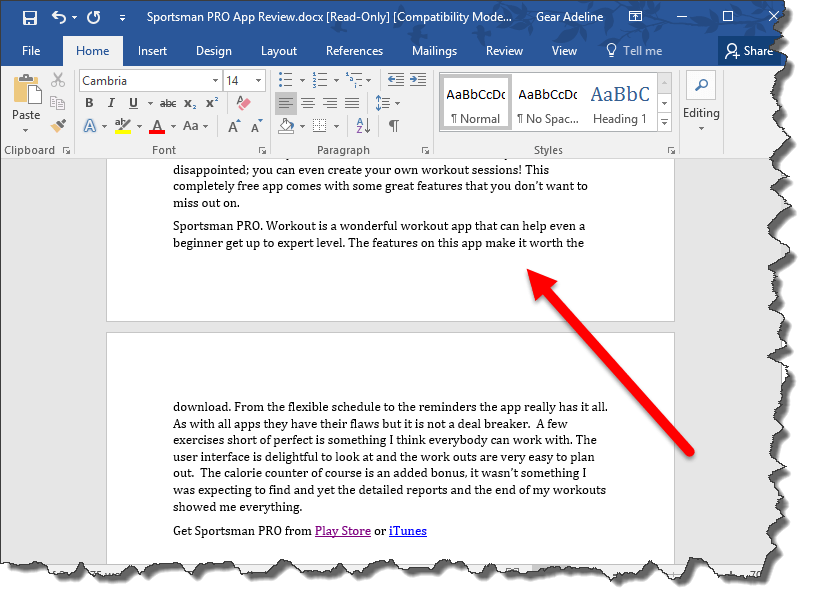Open the Clipboard pane launcher
The height and width of the screenshot is (602, 813).
click(66, 150)
